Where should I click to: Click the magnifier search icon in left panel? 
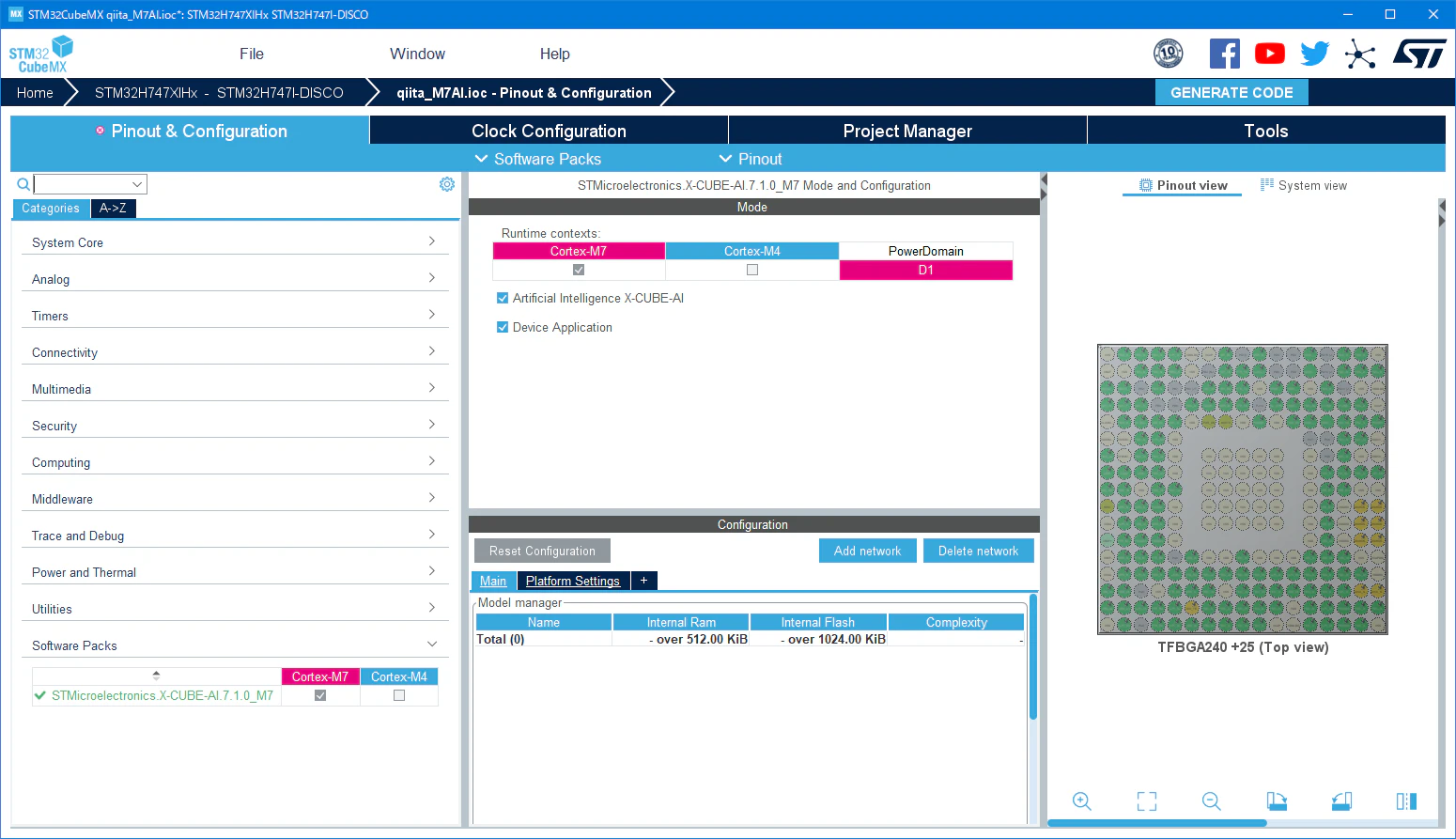[x=23, y=184]
